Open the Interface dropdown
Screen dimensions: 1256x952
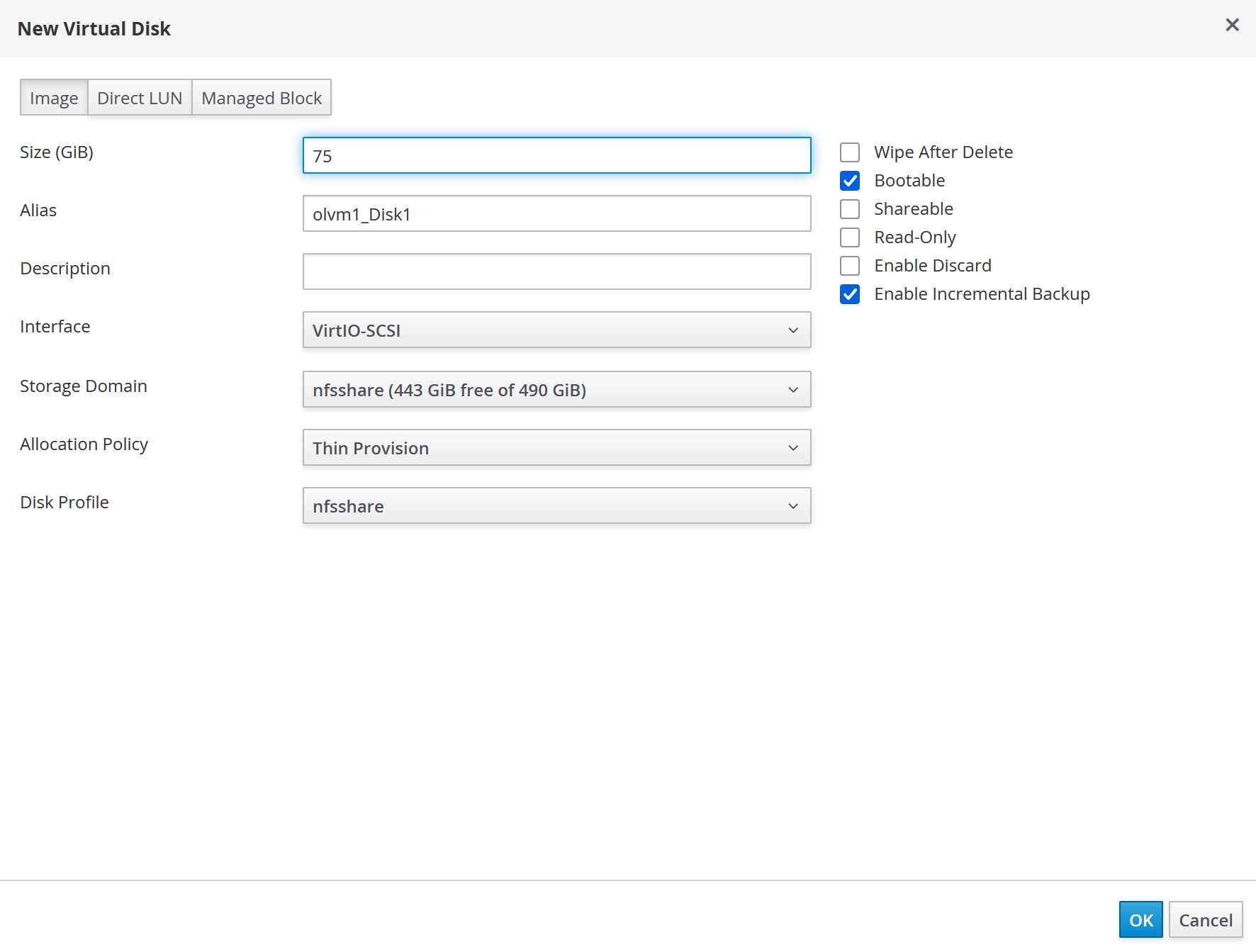tap(556, 330)
